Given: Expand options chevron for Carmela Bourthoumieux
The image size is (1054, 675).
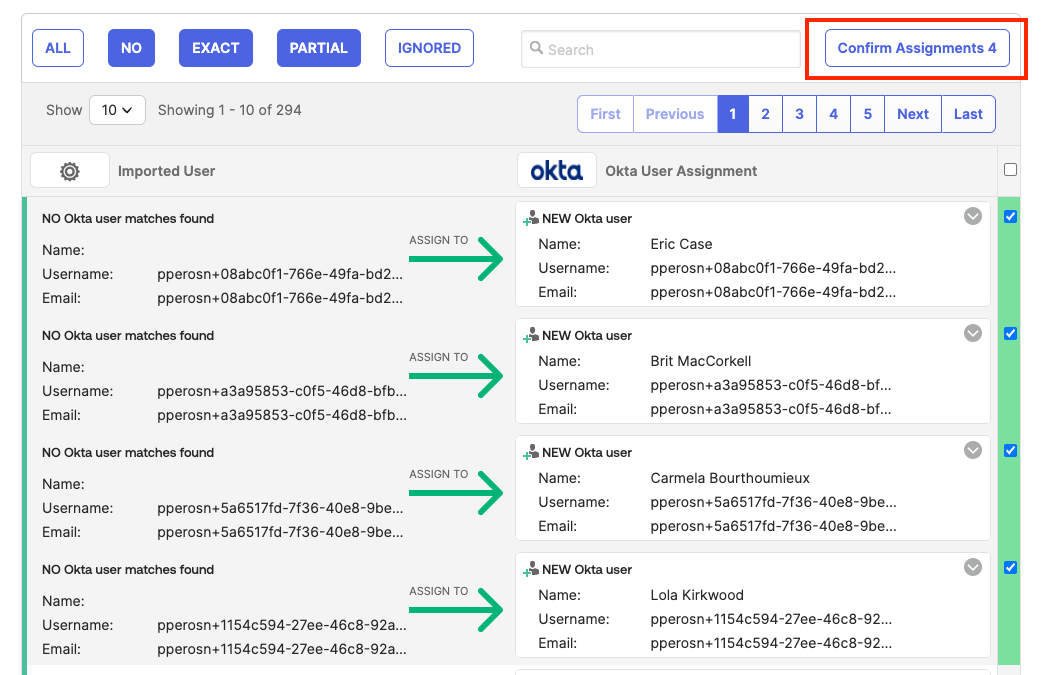Looking at the screenshot, I should point(973,450).
